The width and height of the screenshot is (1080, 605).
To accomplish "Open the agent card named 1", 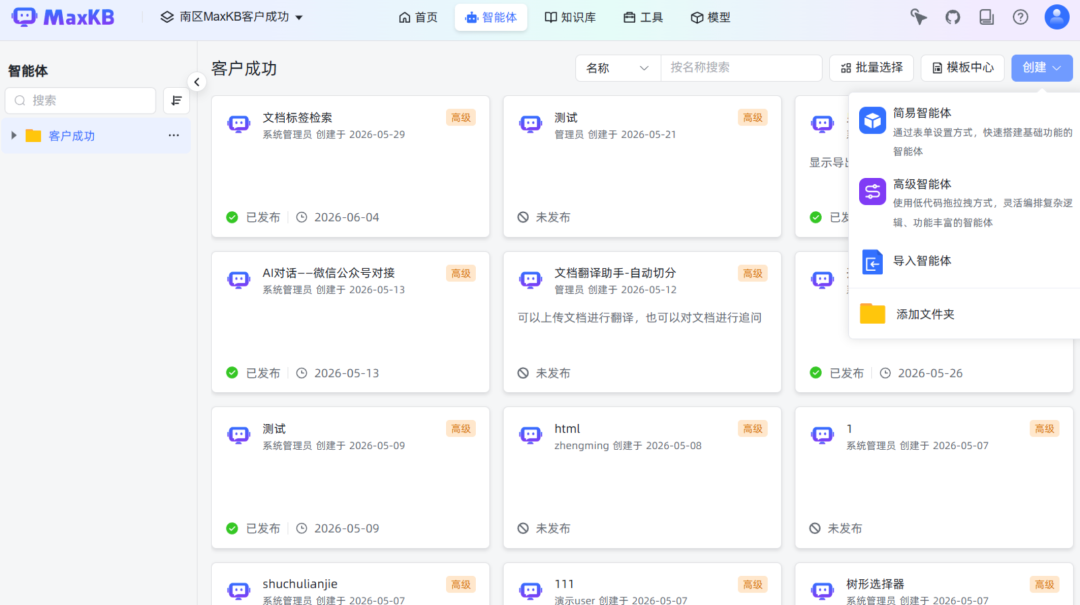I will coord(934,478).
